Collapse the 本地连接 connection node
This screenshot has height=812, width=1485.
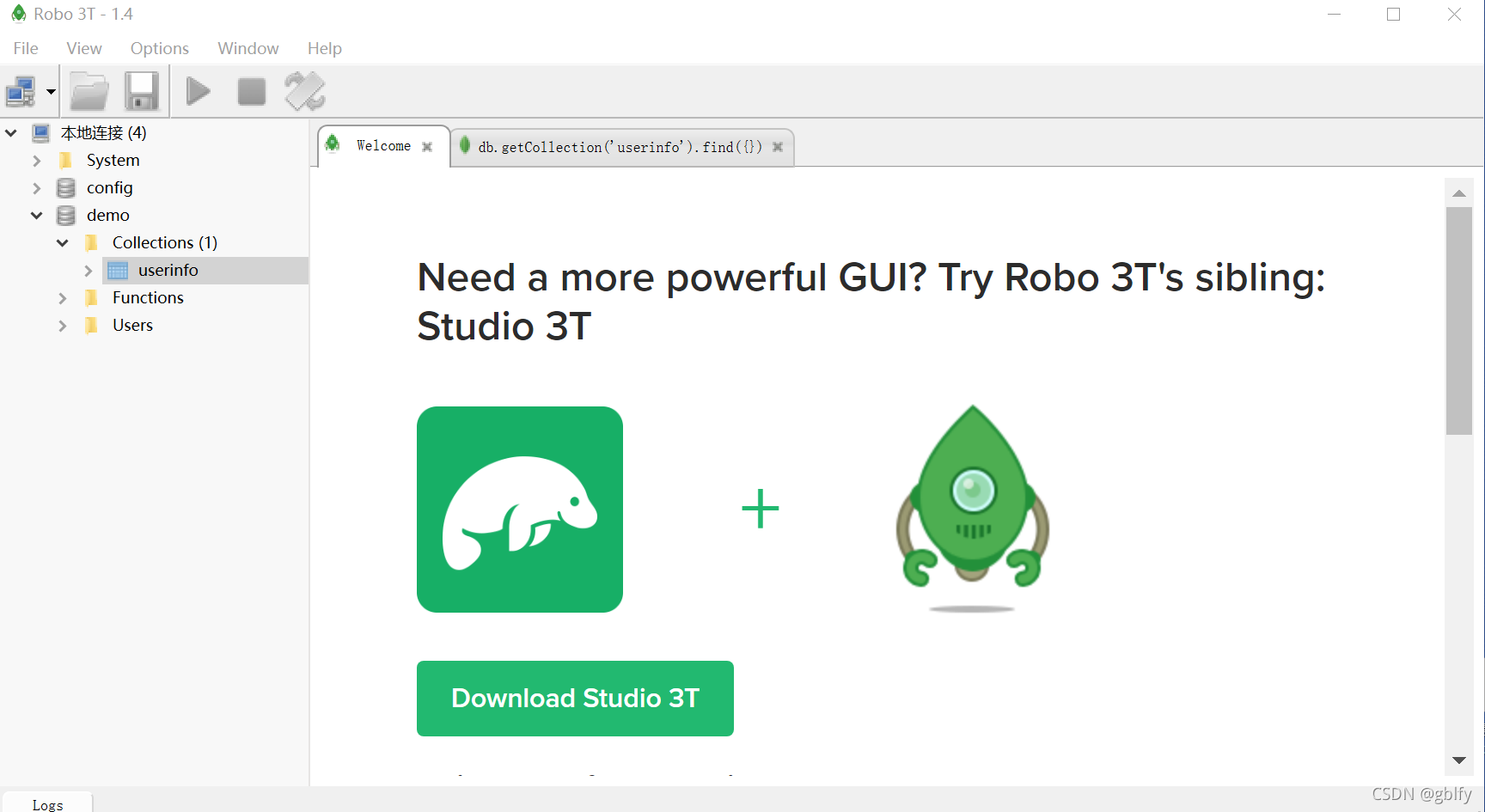[11, 133]
